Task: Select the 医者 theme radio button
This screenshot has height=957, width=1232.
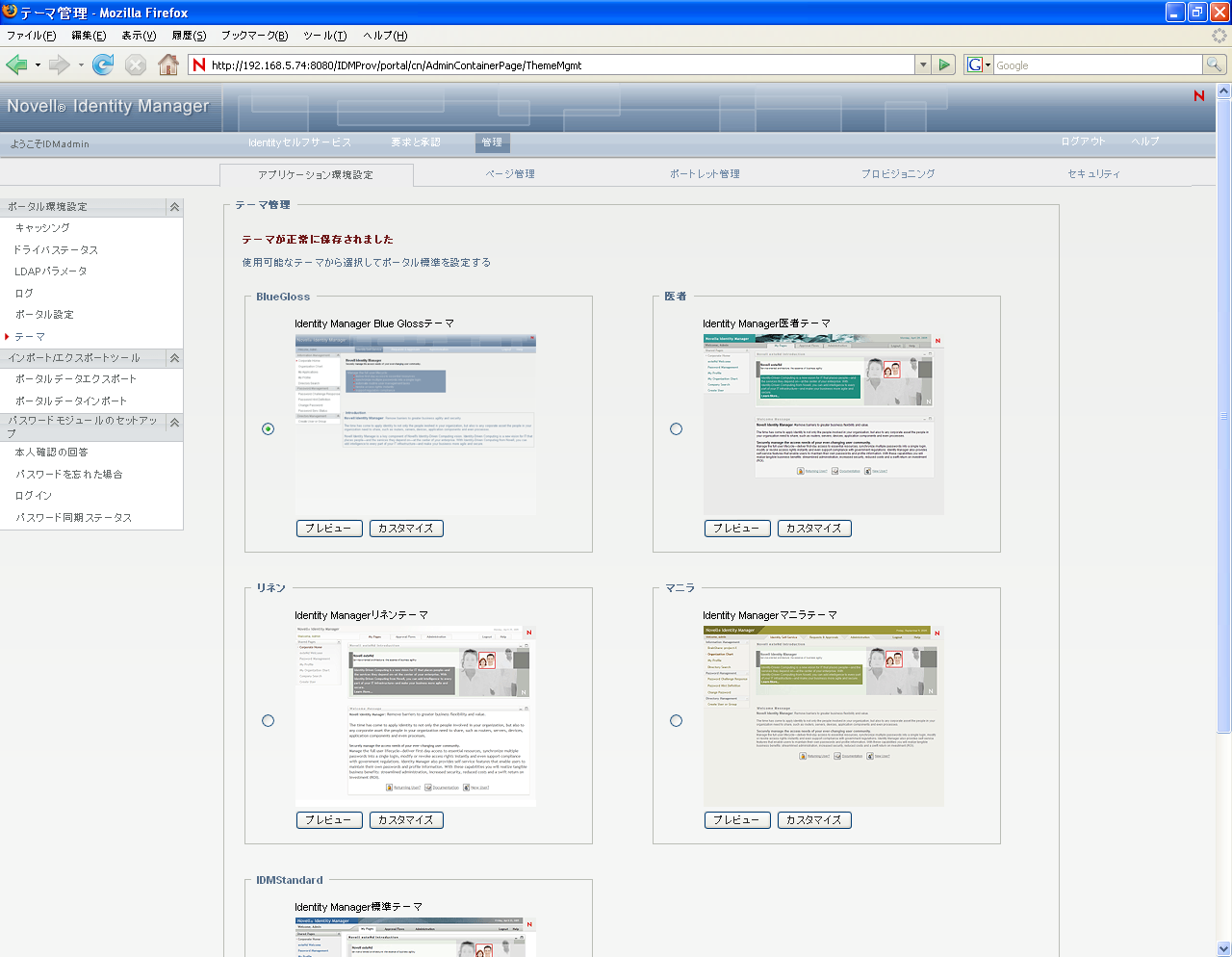Action: (x=676, y=428)
